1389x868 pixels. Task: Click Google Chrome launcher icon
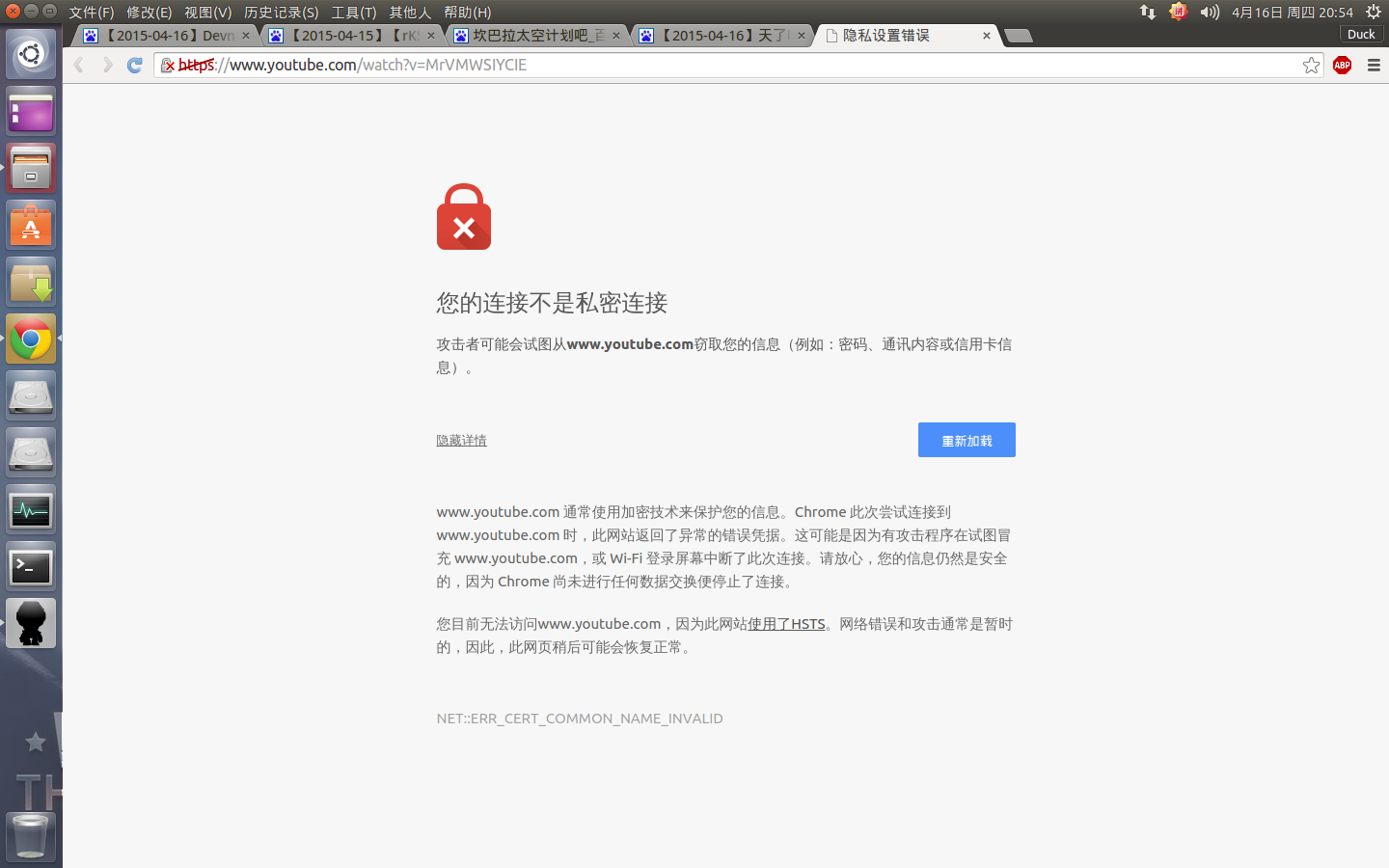(31, 339)
